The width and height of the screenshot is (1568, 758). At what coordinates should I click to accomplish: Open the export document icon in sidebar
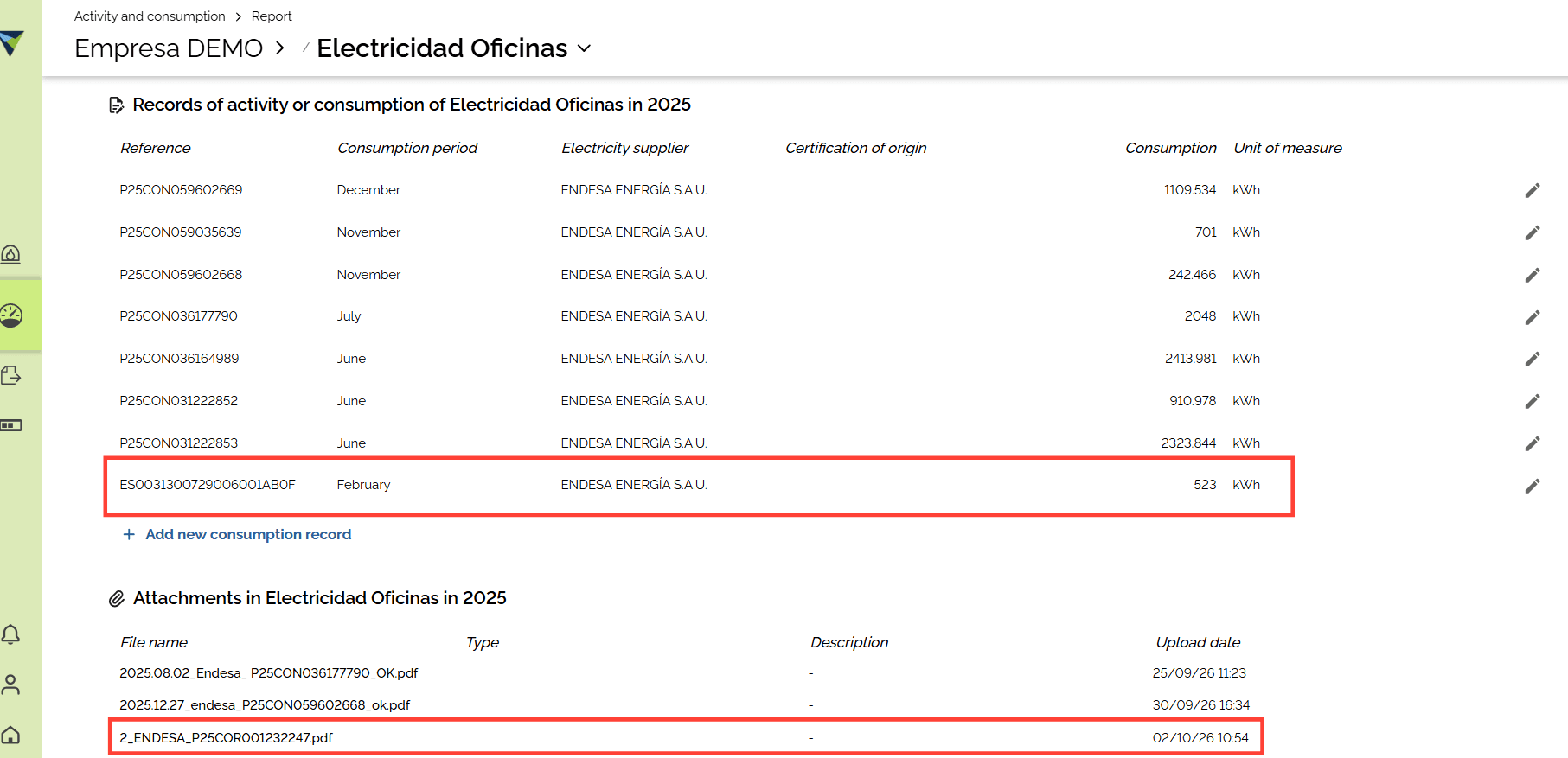[10, 375]
